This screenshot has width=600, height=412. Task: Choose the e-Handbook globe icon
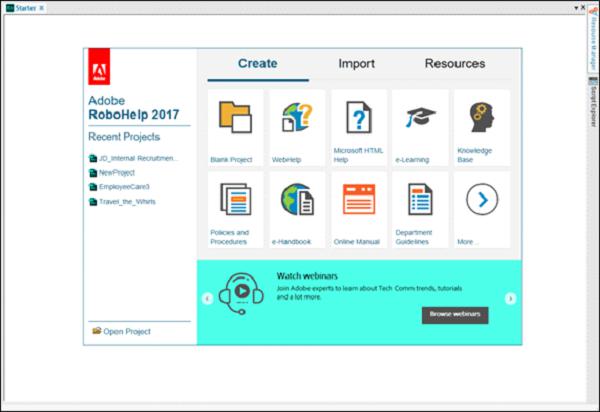[x=297, y=199]
